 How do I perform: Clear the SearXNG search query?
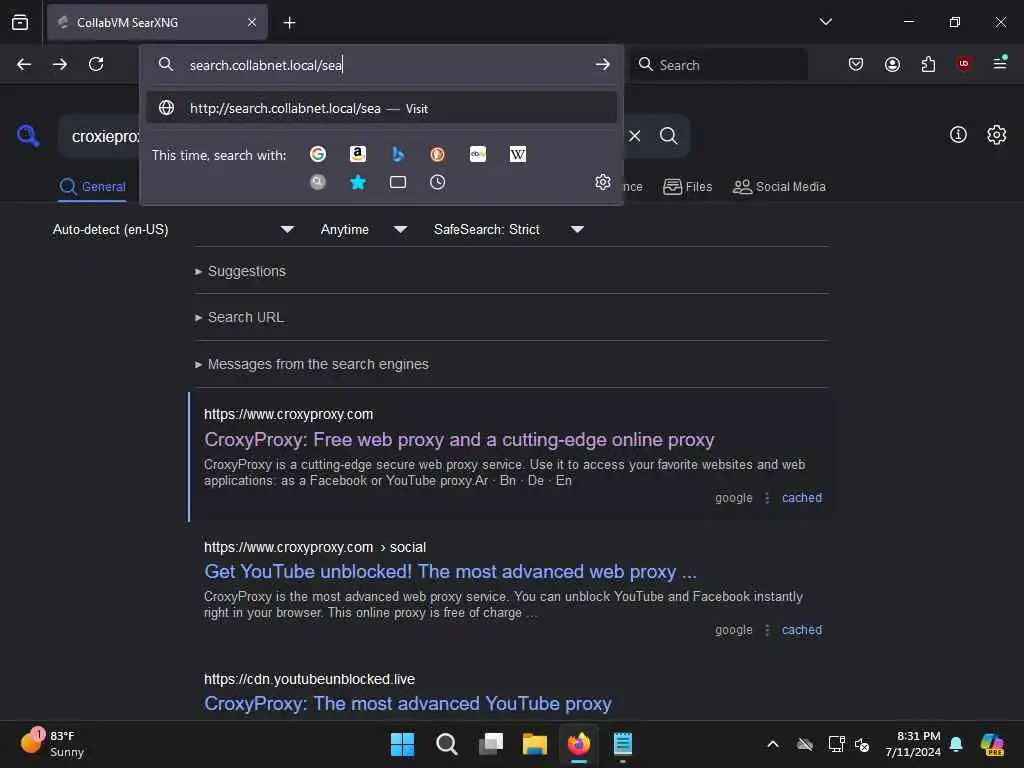pyautogui.click(x=634, y=136)
